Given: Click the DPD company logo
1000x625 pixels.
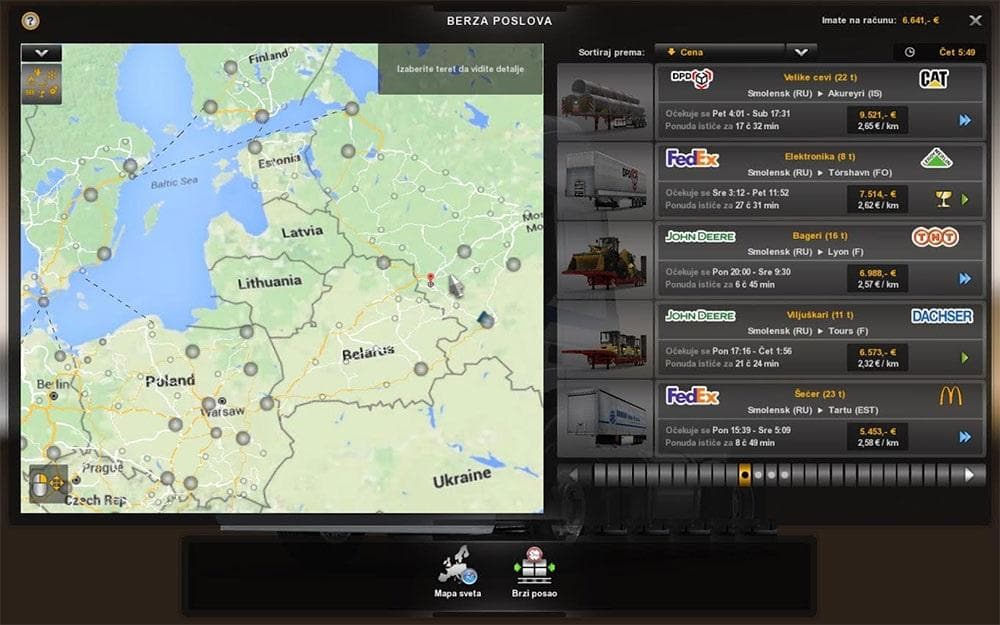Looking at the screenshot, I should coord(692,78).
